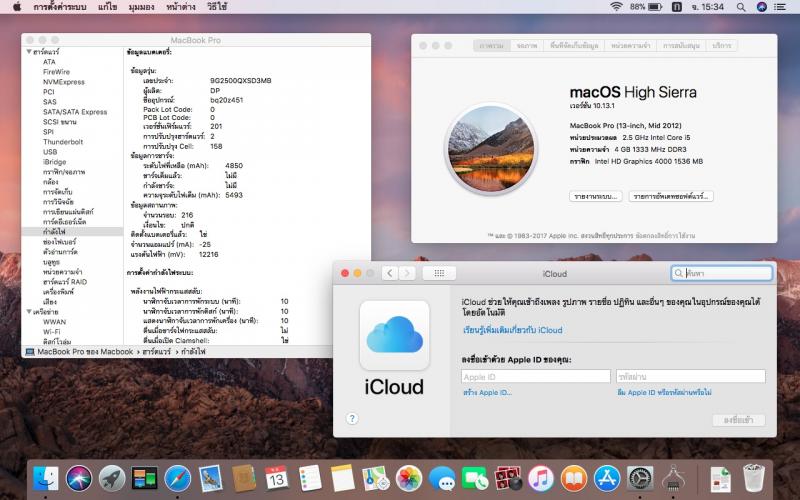Select FireWire in System Information sidebar
Viewport: 800px width, 500px height.
coord(56,72)
